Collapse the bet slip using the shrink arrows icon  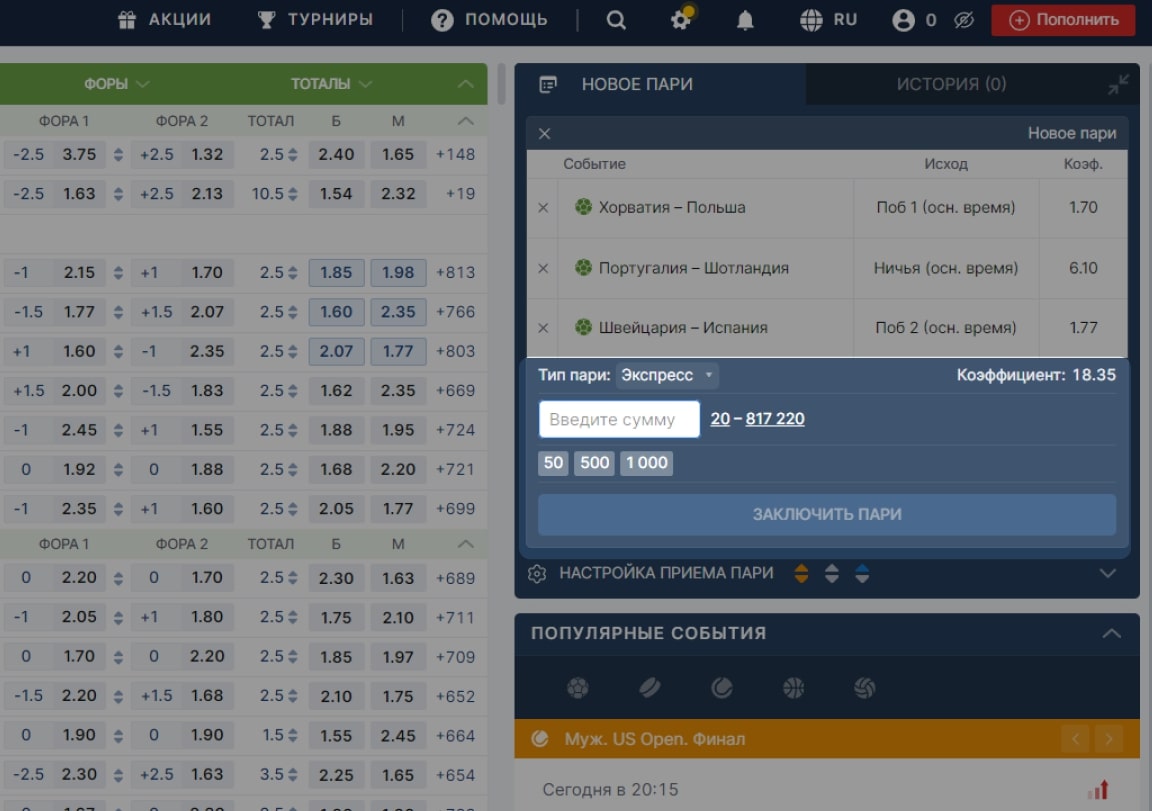1117,84
